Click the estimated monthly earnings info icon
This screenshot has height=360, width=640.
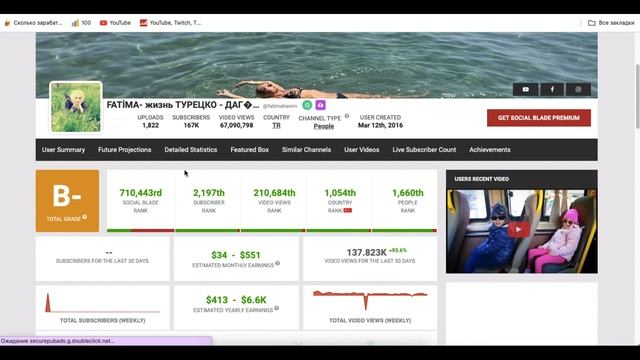point(278,263)
